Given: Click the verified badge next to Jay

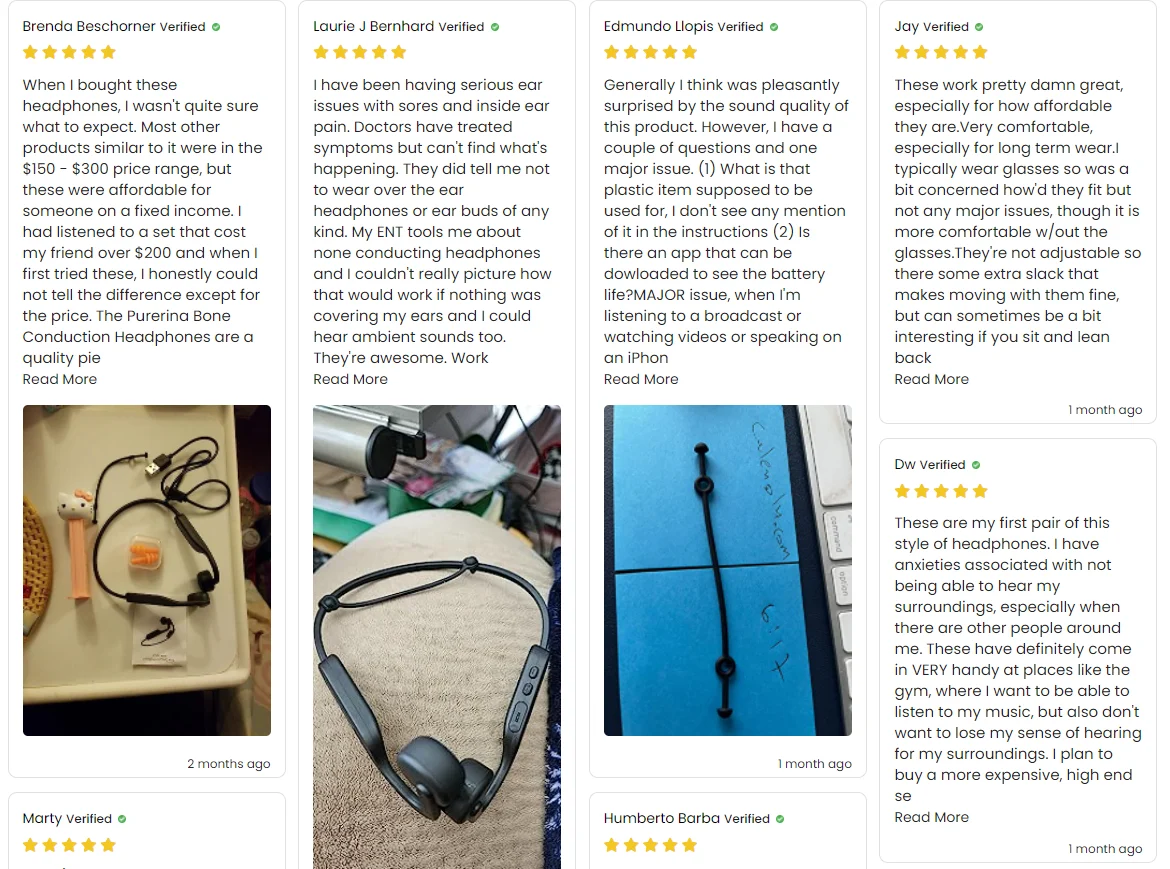Looking at the screenshot, I should point(979,27).
